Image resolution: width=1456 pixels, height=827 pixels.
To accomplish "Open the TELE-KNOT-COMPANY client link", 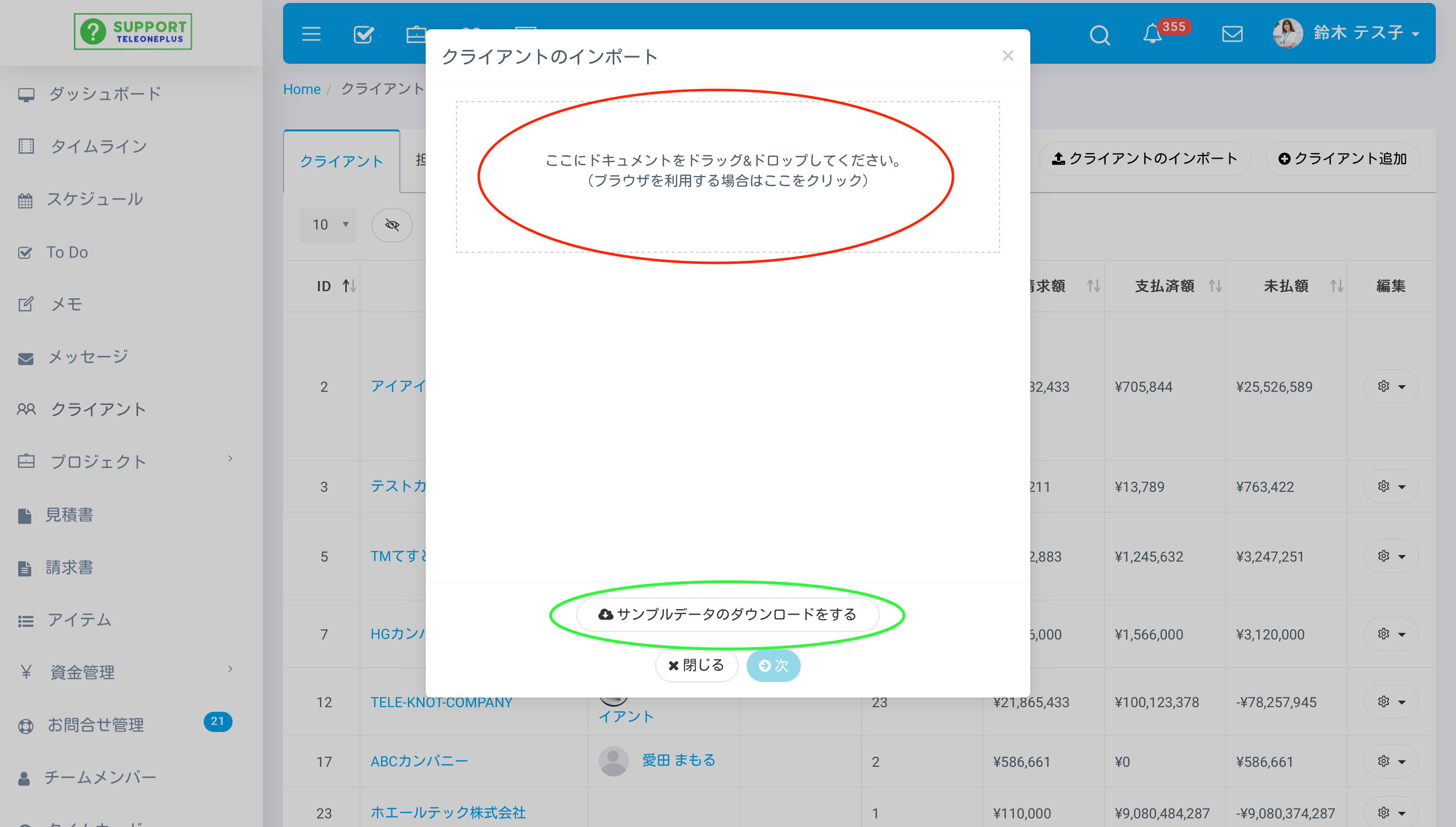I will 441,702.
